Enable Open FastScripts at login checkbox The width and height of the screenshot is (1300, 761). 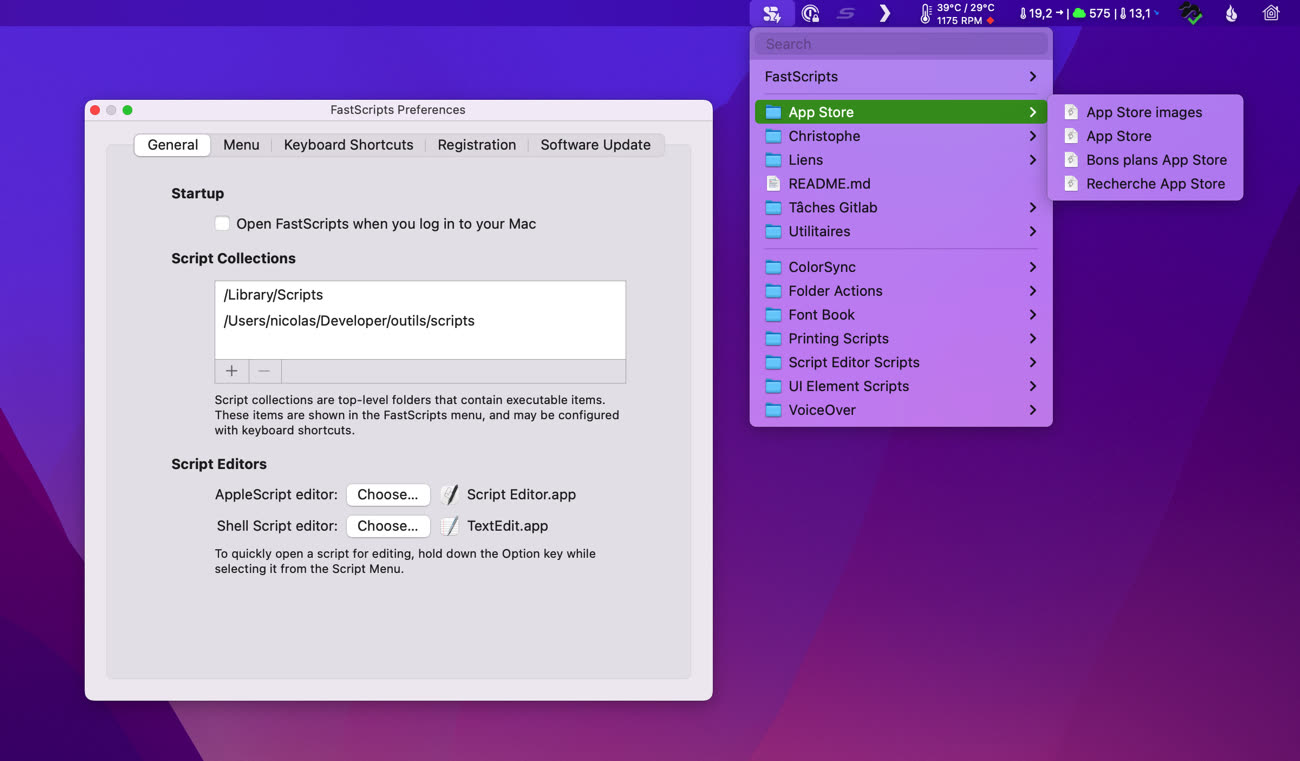(x=222, y=224)
